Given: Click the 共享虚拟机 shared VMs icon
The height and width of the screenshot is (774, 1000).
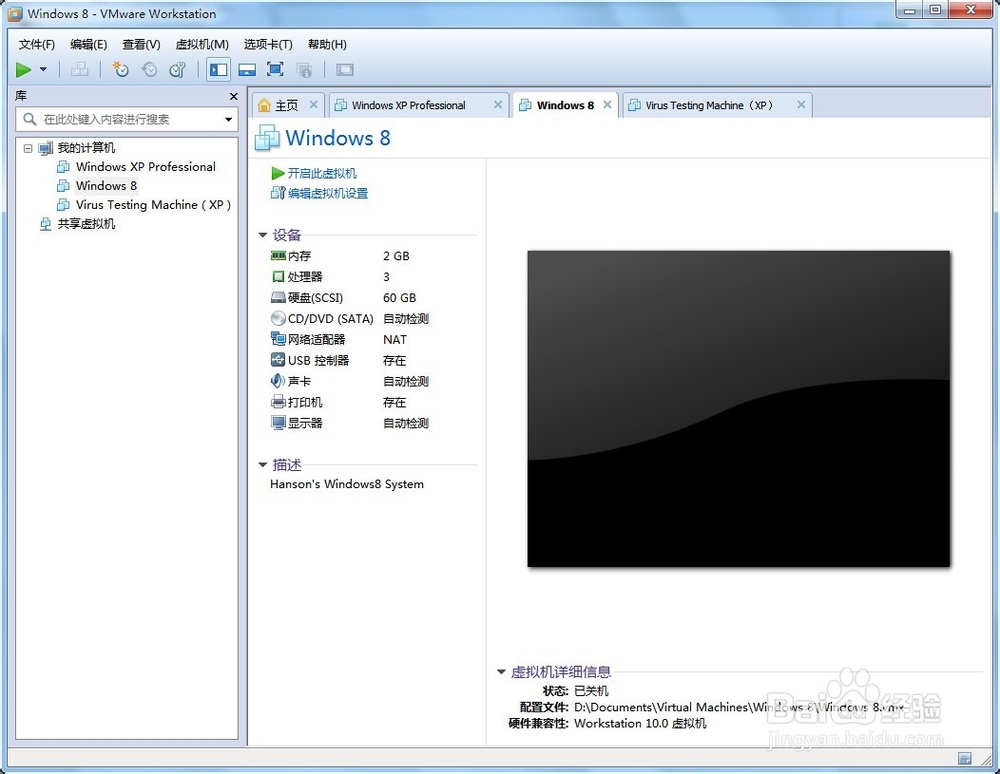Looking at the screenshot, I should pyautogui.click(x=45, y=224).
